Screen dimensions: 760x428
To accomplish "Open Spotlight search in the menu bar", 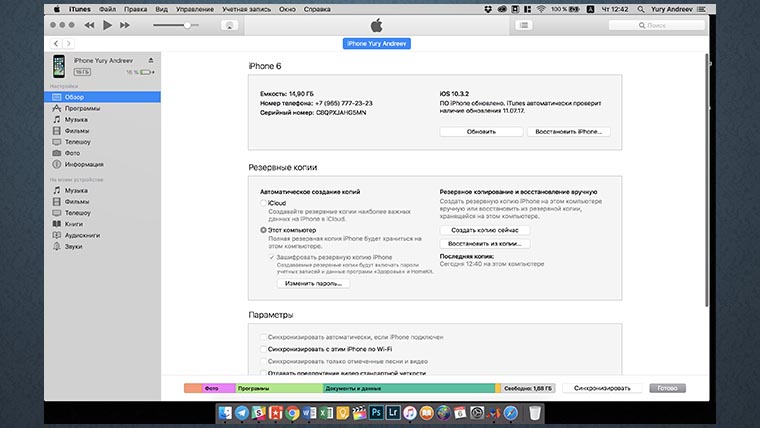I will 641,9.
